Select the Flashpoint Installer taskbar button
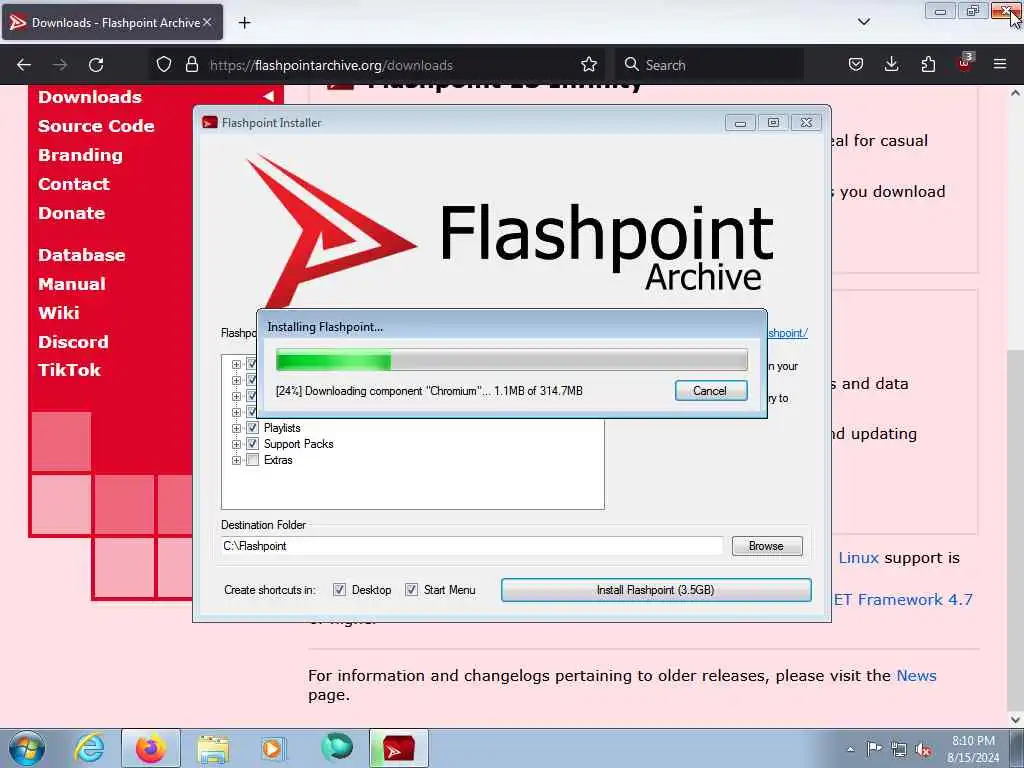 398,748
